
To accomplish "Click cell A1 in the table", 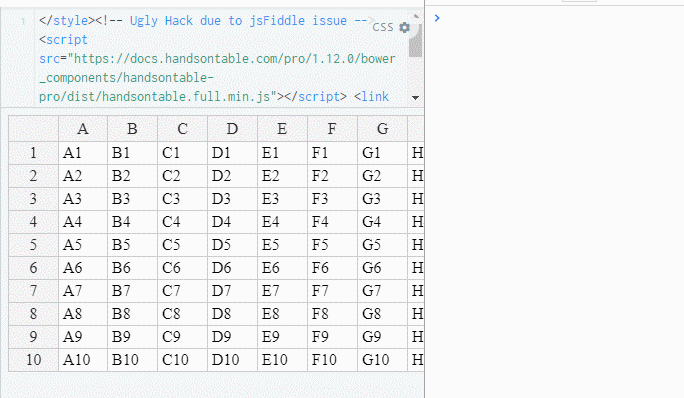I will tap(83, 153).
